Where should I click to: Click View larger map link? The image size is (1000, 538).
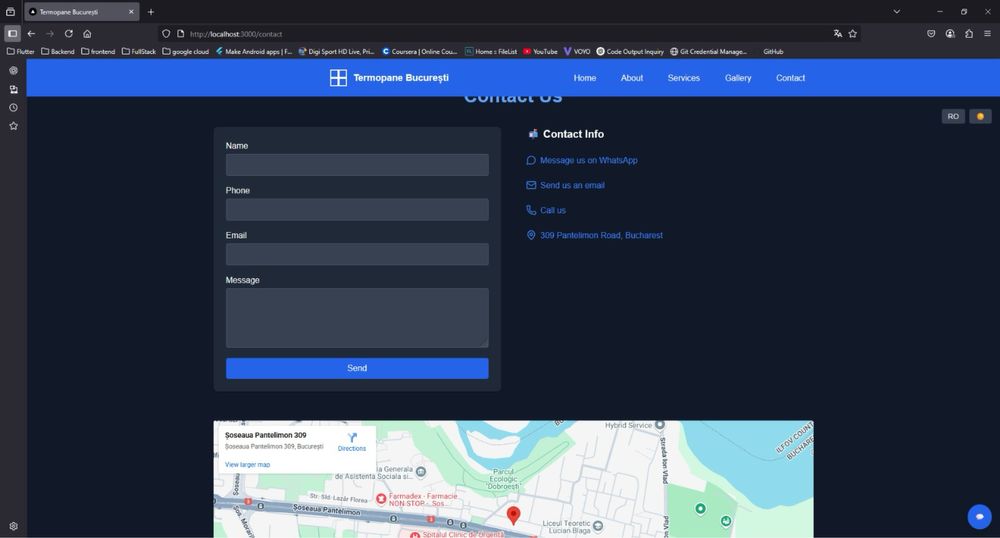pyautogui.click(x=247, y=465)
